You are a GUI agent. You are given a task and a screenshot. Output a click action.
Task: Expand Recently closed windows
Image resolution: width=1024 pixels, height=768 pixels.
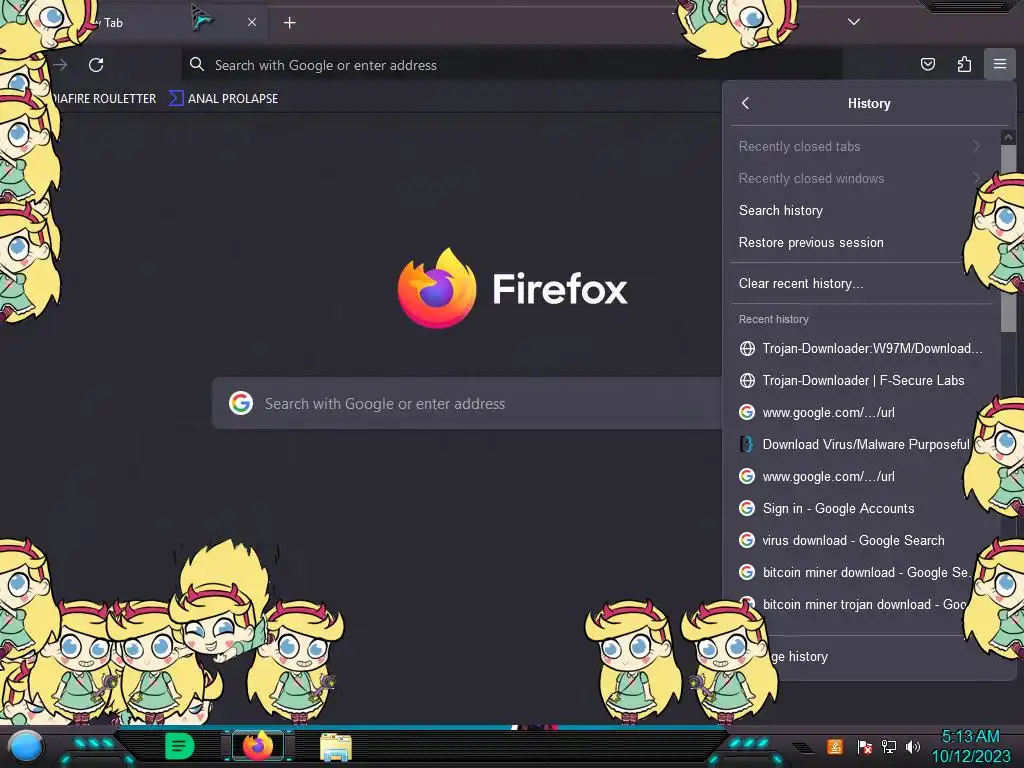[861, 178]
